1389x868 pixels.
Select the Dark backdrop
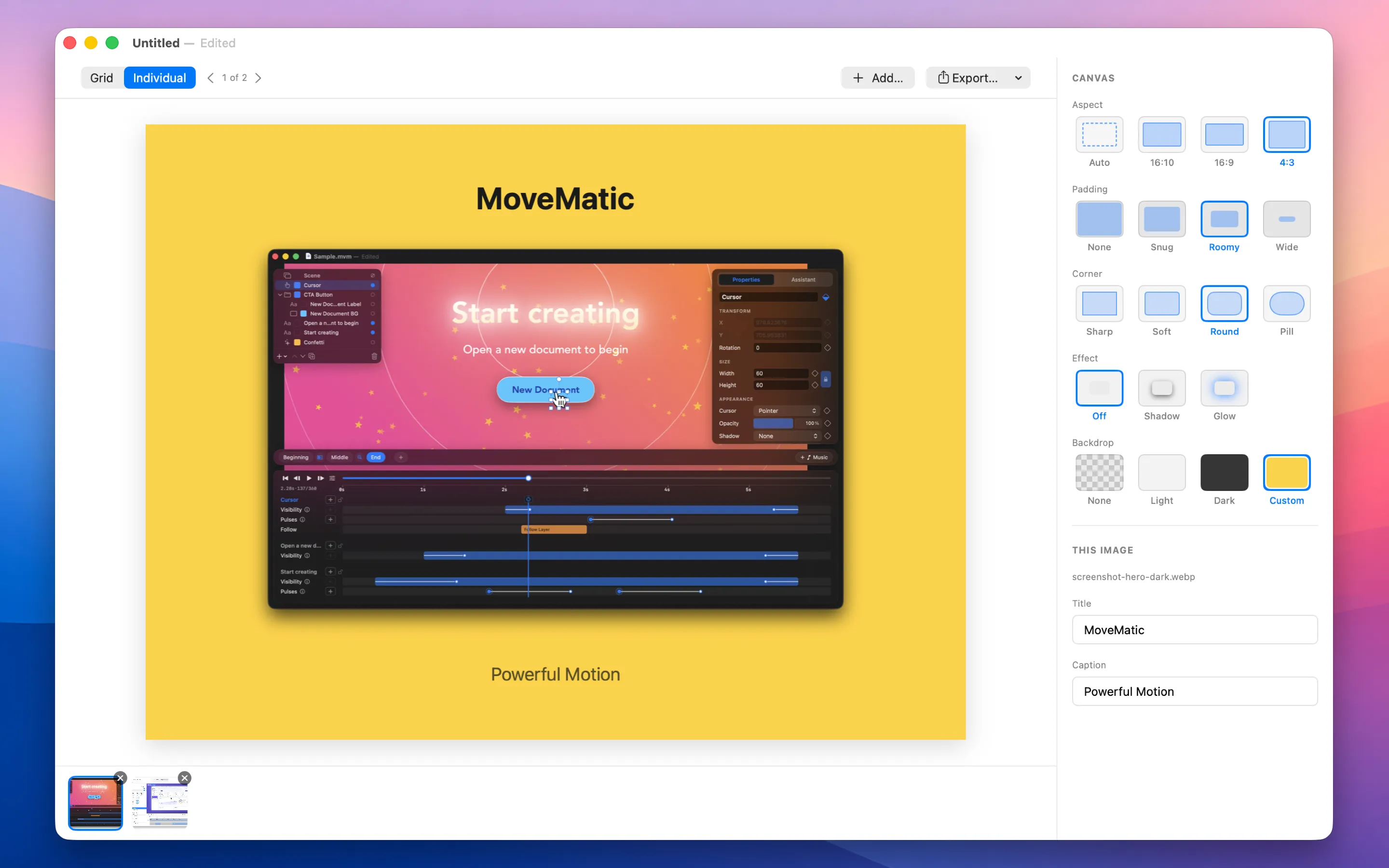1224,473
